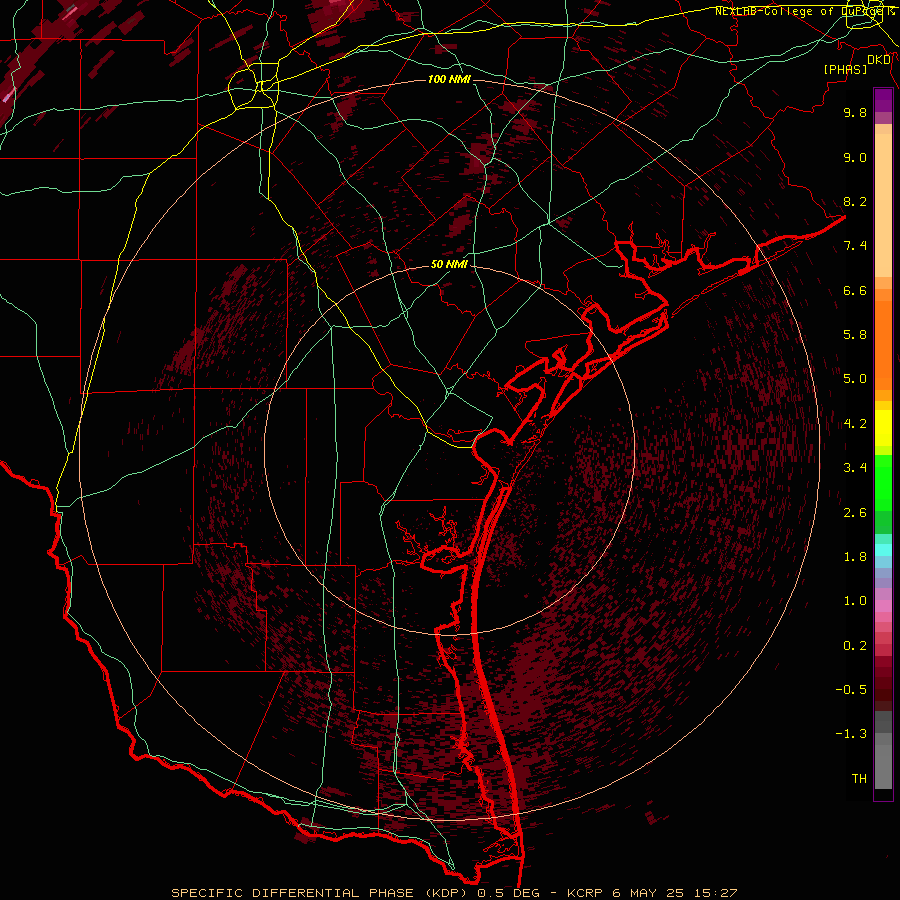Pick the yellow segment of the color bar
The image size is (900, 900).
pyautogui.click(x=883, y=428)
